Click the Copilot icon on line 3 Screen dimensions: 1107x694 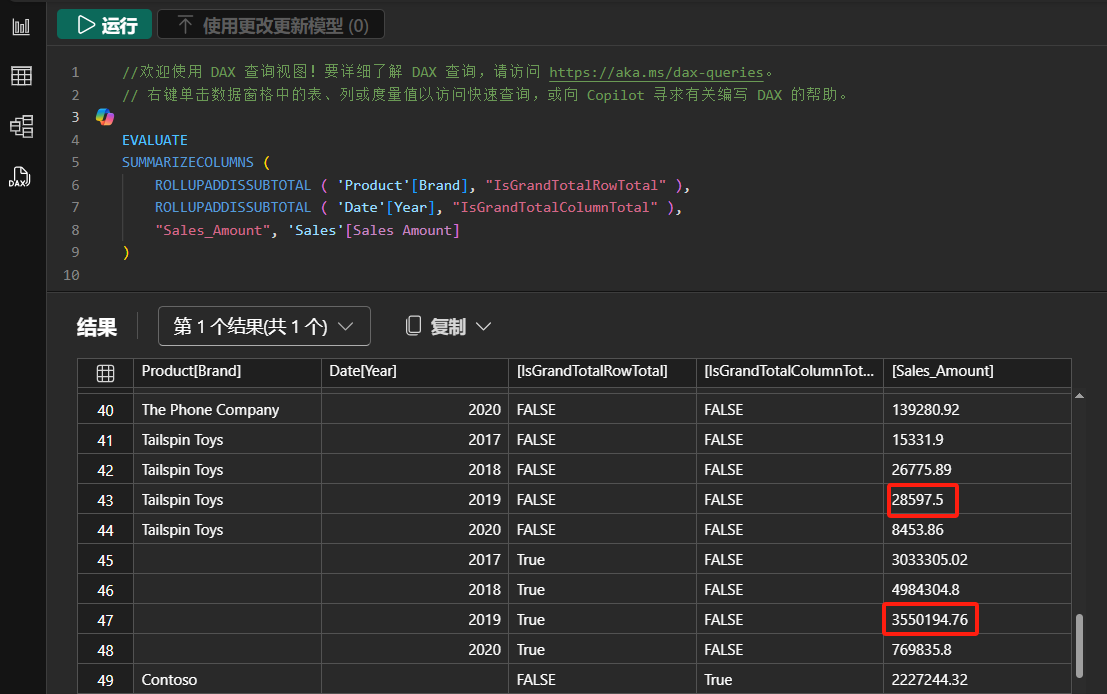coord(104,116)
